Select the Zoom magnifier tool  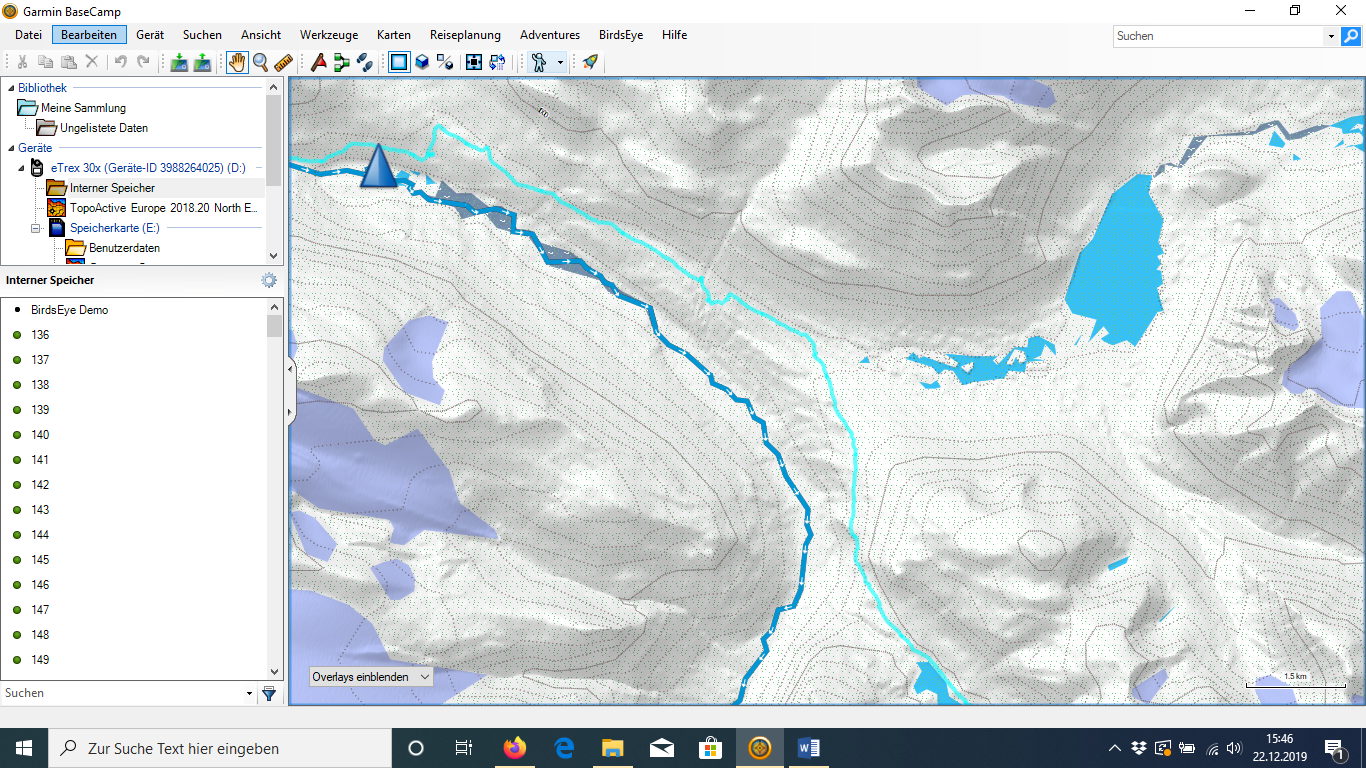point(260,62)
